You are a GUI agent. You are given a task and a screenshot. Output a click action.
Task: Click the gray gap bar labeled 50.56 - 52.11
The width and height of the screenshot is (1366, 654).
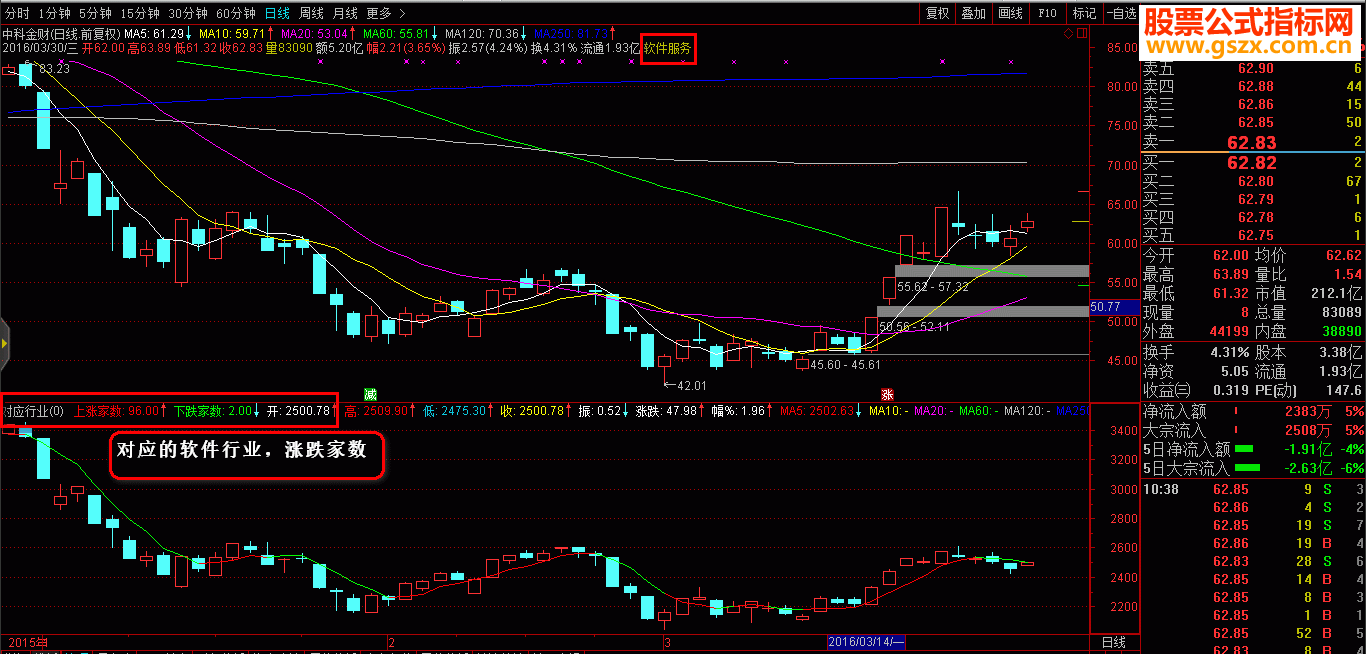[982, 312]
